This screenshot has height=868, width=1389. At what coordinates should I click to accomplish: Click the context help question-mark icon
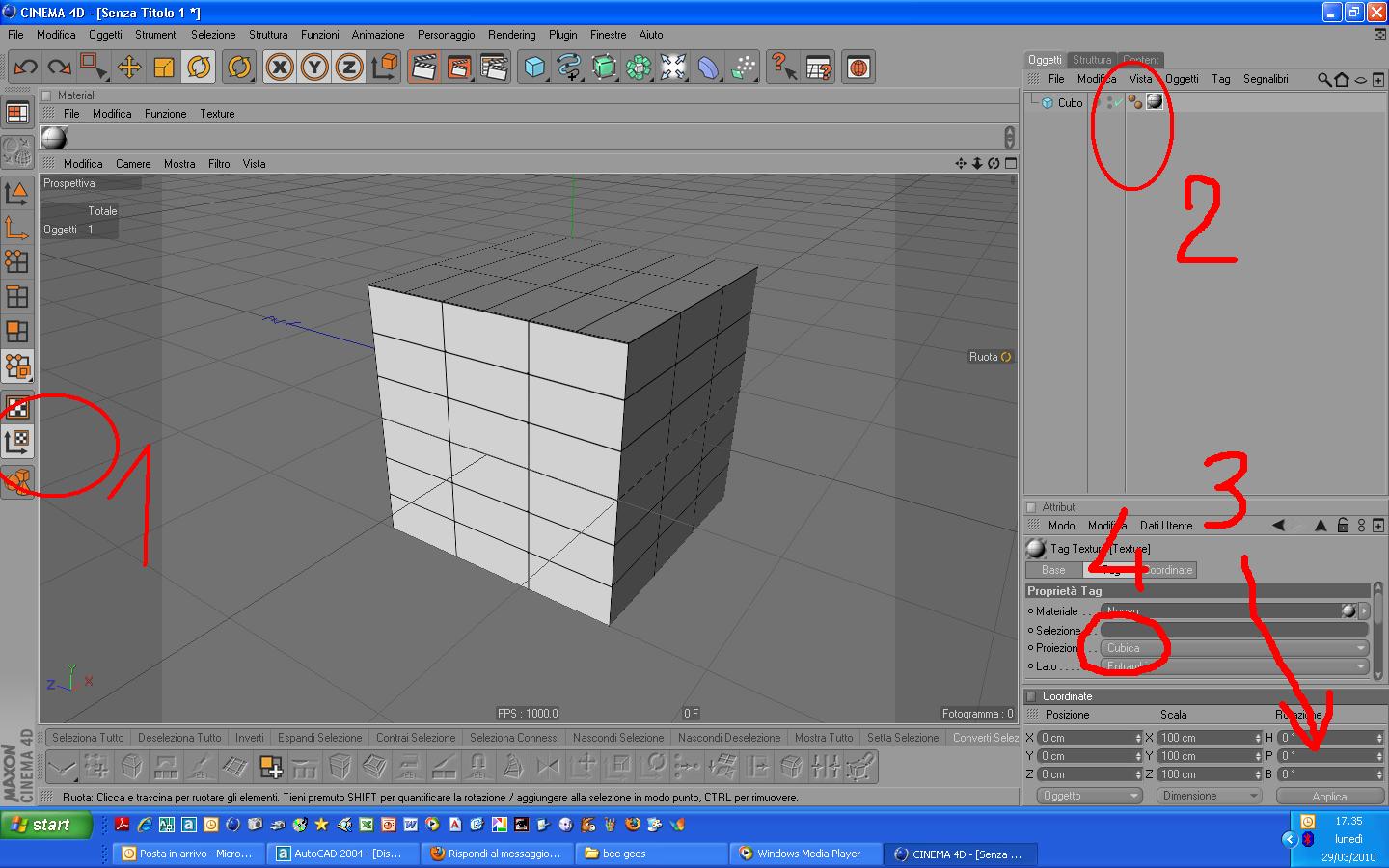783,68
